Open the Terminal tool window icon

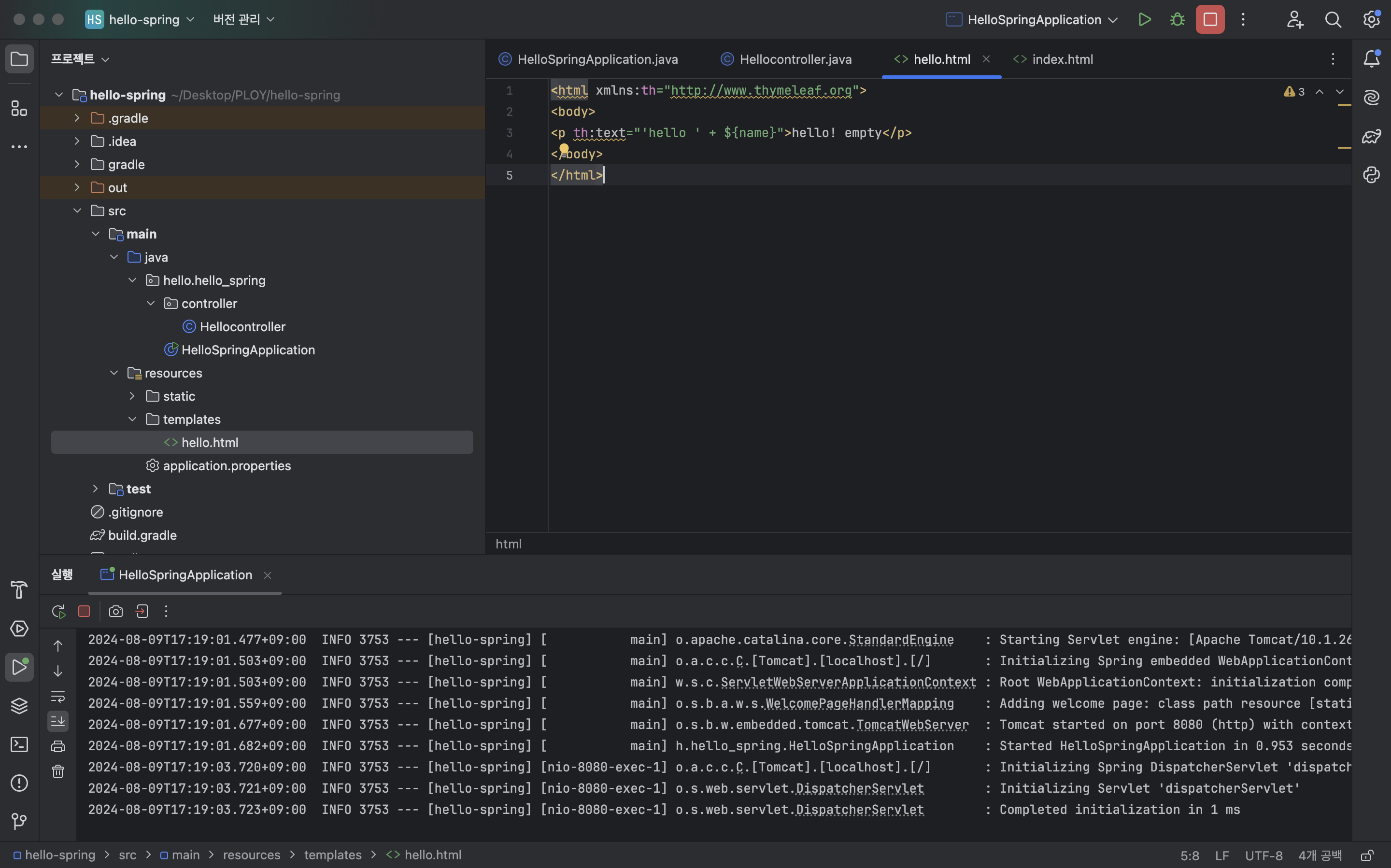tap(19, 744)
